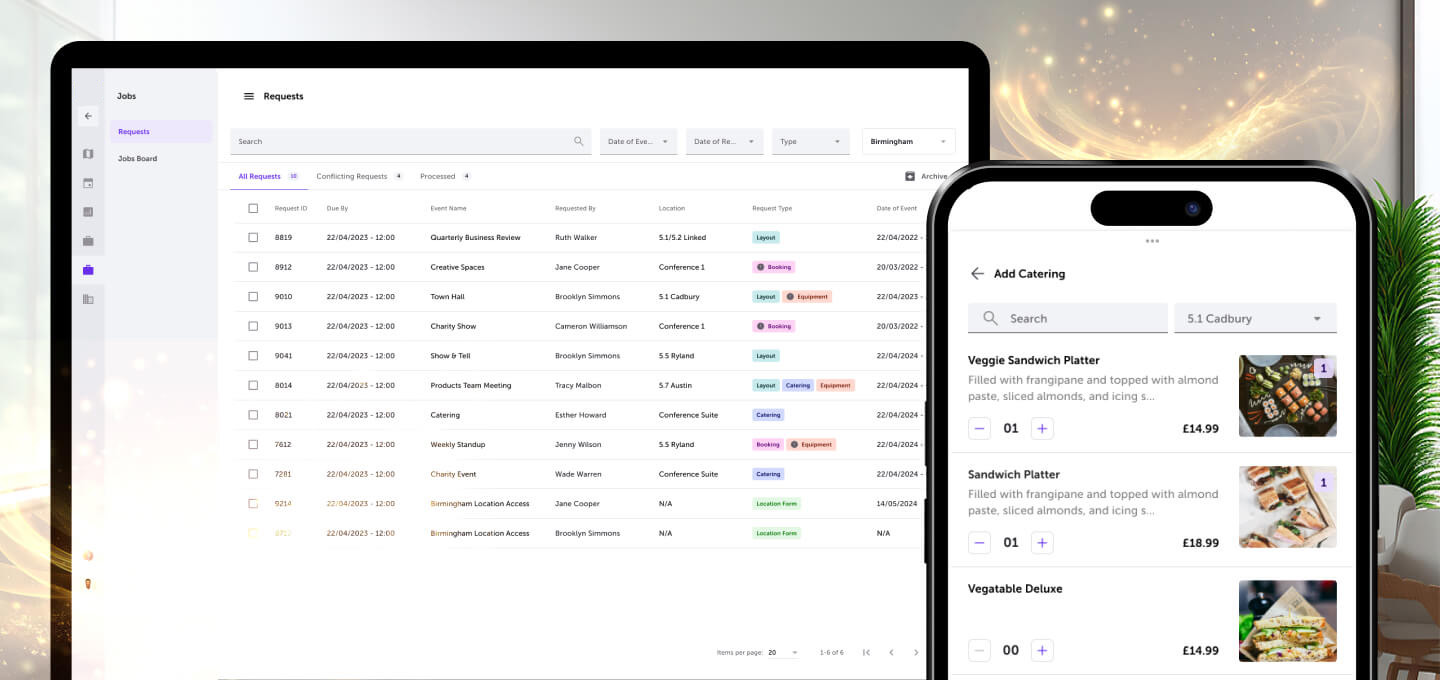Image resolution: width=1440 pixels, height=680 pixels.
Task: Open the Processed tab
Action: point(437,176)
